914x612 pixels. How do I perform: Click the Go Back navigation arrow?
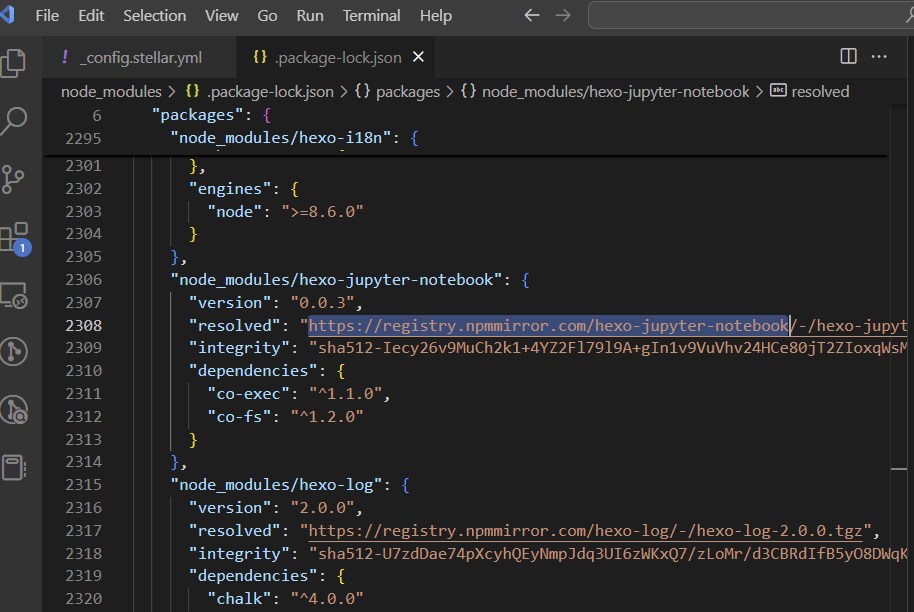pos(532,16)
